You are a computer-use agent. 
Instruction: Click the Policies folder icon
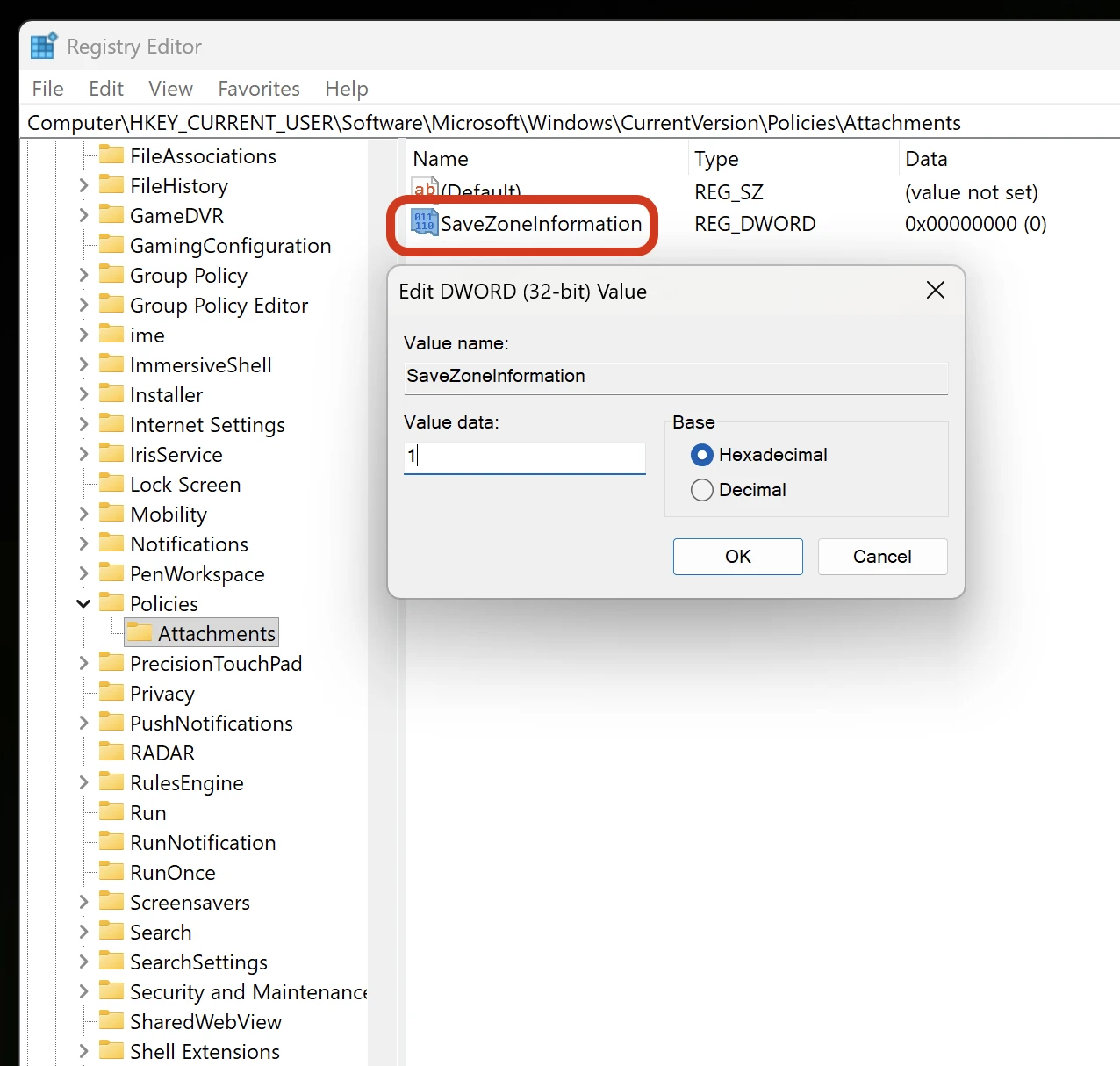tap(111, 602)
